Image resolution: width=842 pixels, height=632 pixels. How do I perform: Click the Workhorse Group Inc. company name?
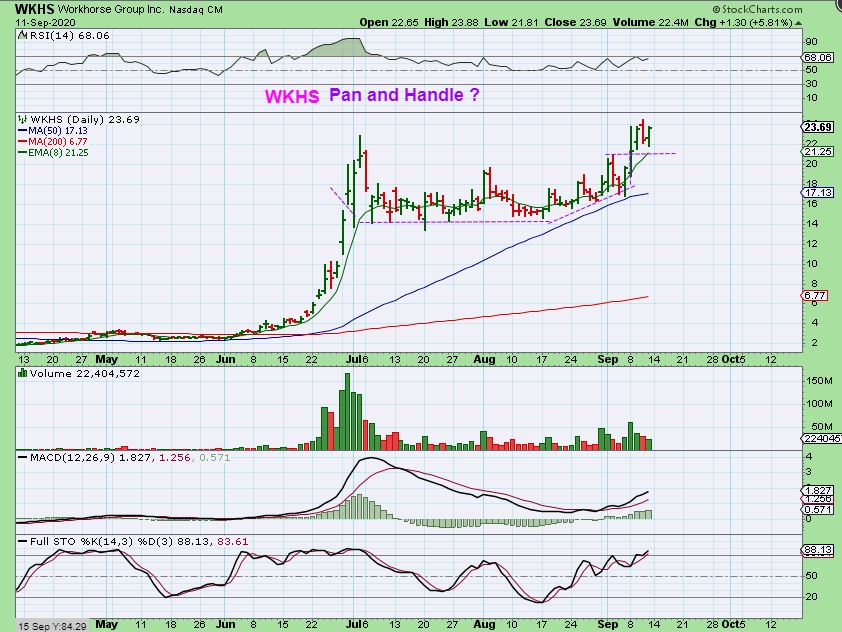(111, 10)
